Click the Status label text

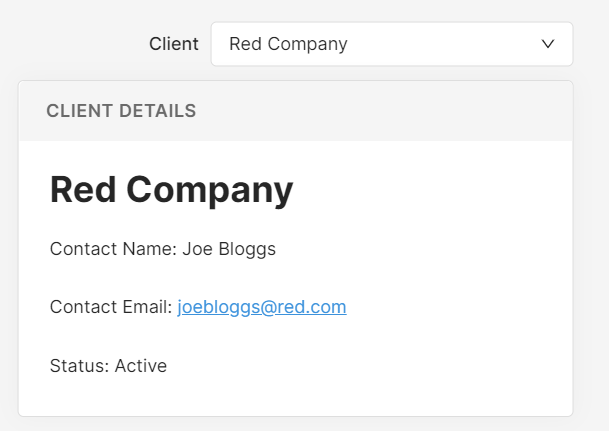tap(80, 366)
